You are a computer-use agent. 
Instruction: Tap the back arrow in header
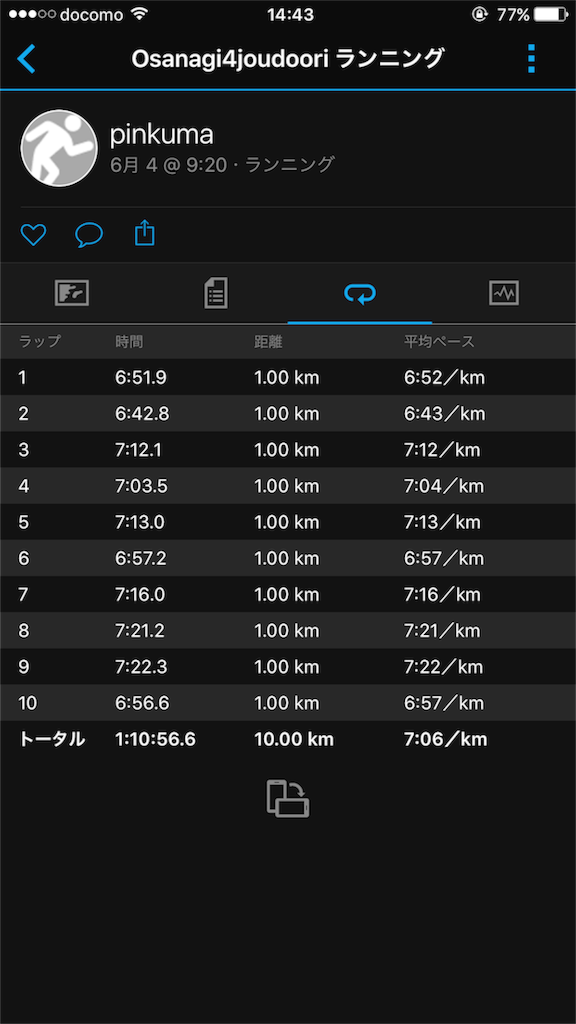[x=26, y=59]
